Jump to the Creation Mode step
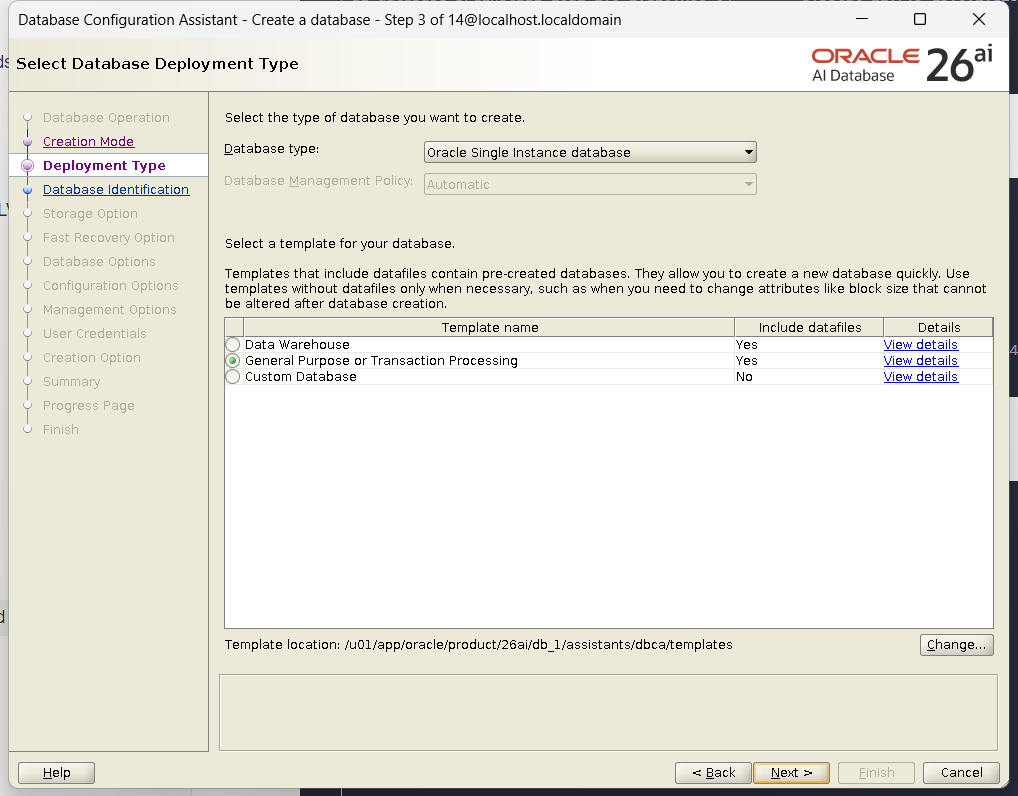The height and width of the screenshot is (796, 1018). point(88,142)
